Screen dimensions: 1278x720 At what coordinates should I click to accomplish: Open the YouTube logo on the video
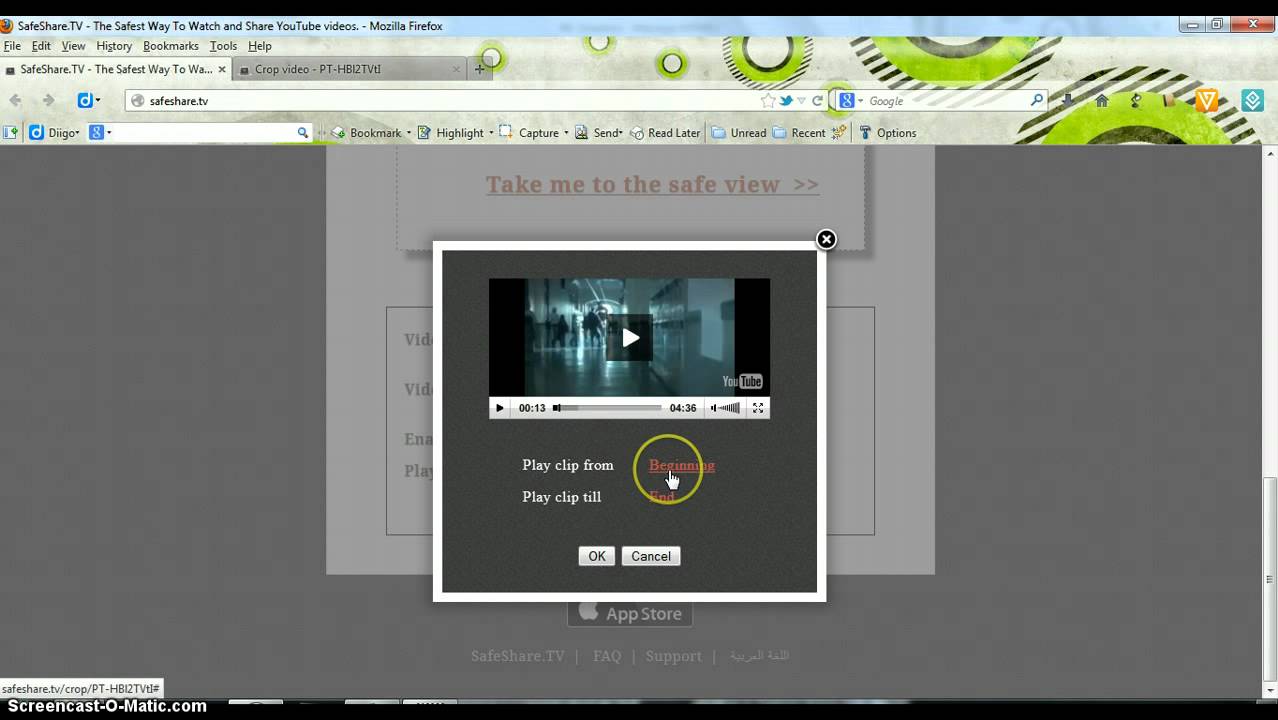click(743, 381)
